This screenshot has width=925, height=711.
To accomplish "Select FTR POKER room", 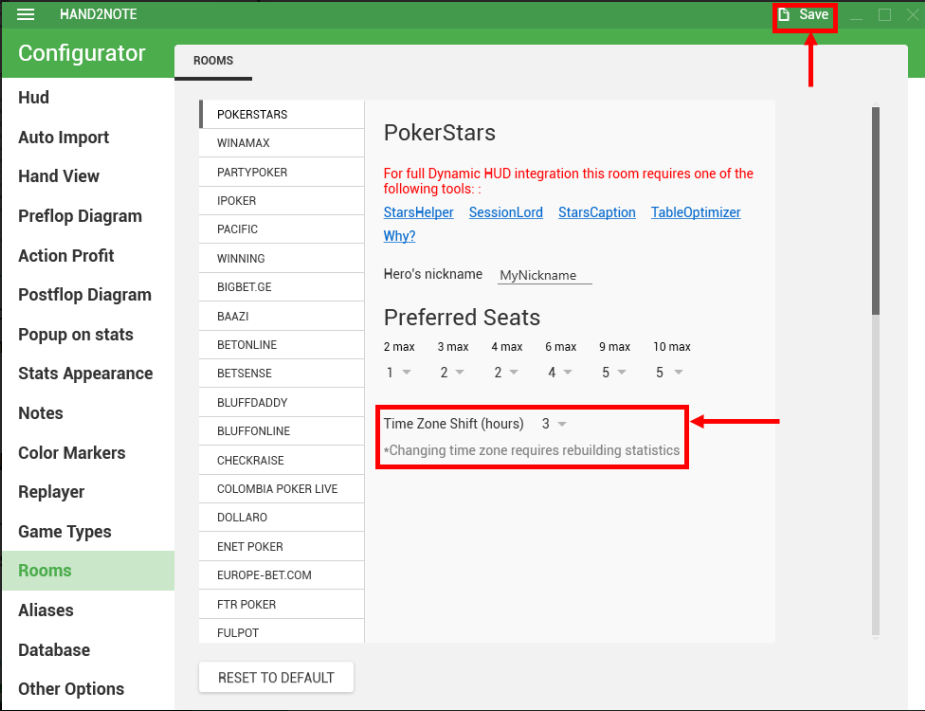I will point(281,604).
